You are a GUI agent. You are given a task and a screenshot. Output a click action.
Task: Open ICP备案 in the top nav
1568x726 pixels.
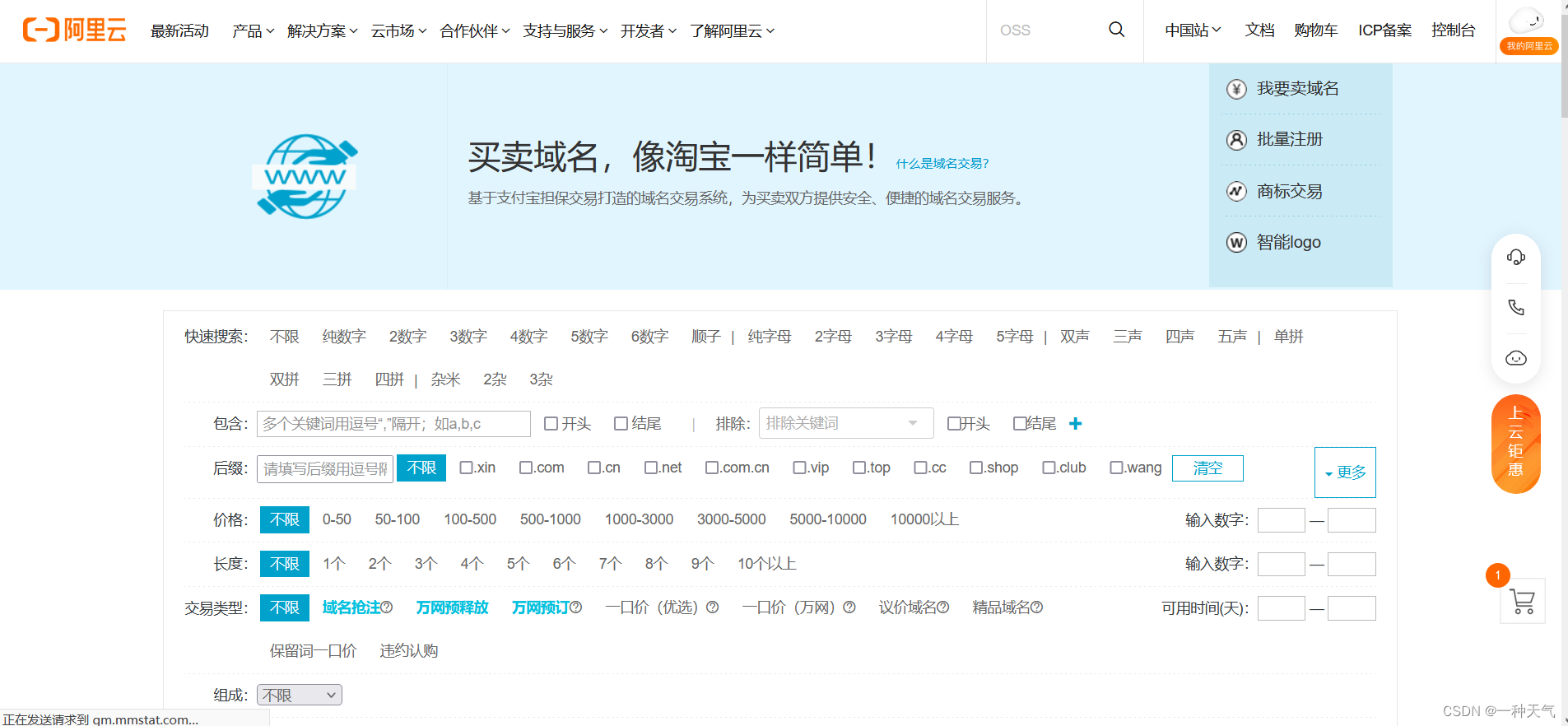click(x=1384, y=30)
